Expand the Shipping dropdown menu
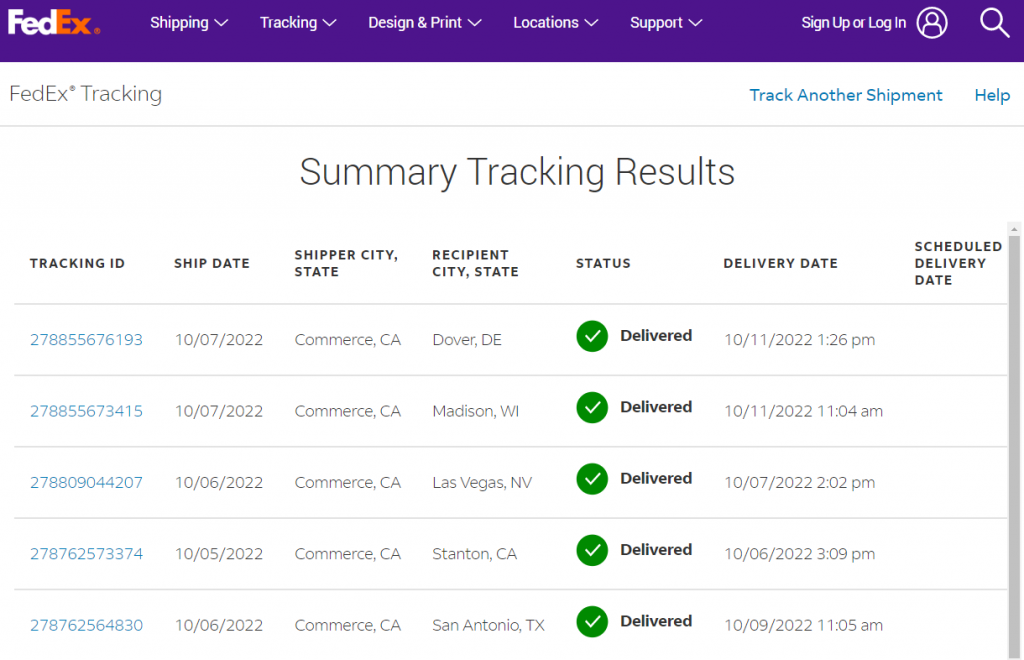 tap(189, 23)
